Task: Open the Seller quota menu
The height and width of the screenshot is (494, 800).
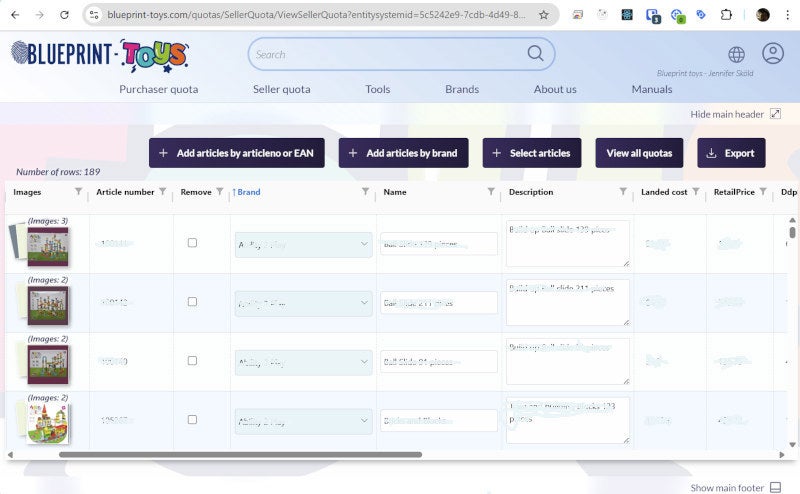Action: point(282,89)
